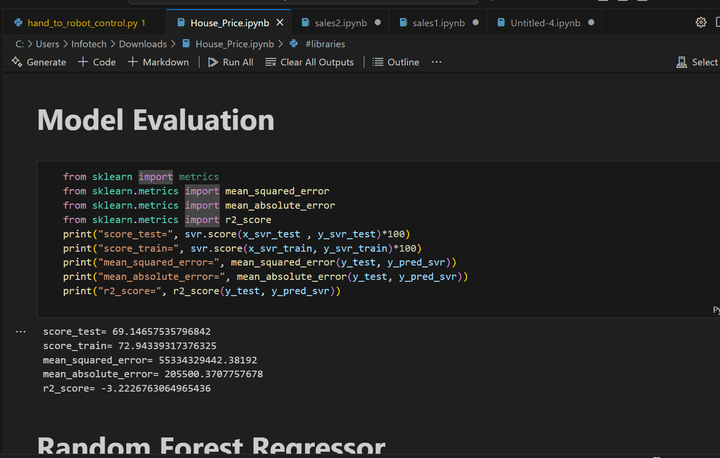Click House_Price.ipynb breadcrumb segment

235,44
